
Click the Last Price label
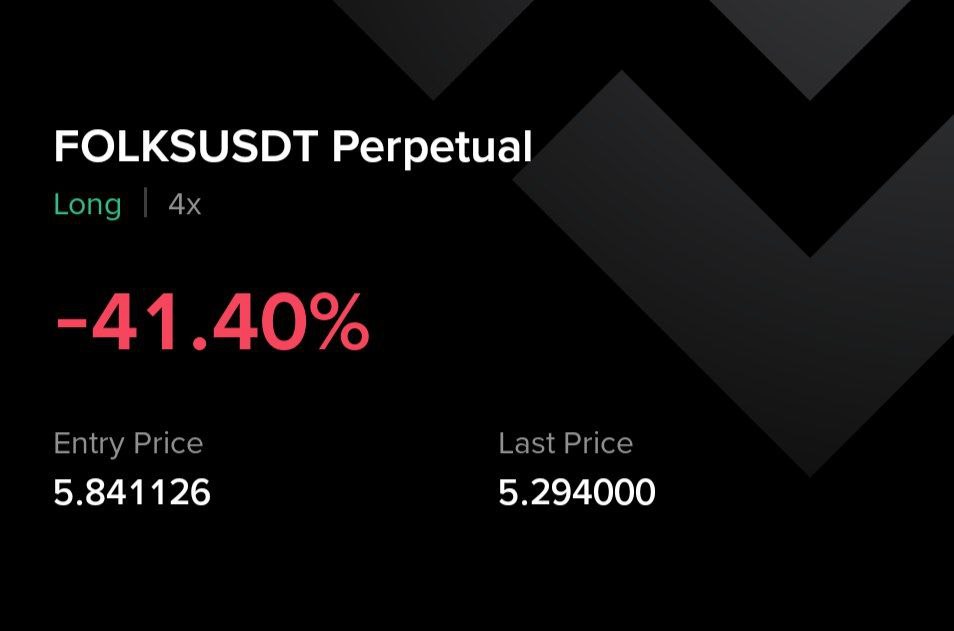click(x=565, y=443)
